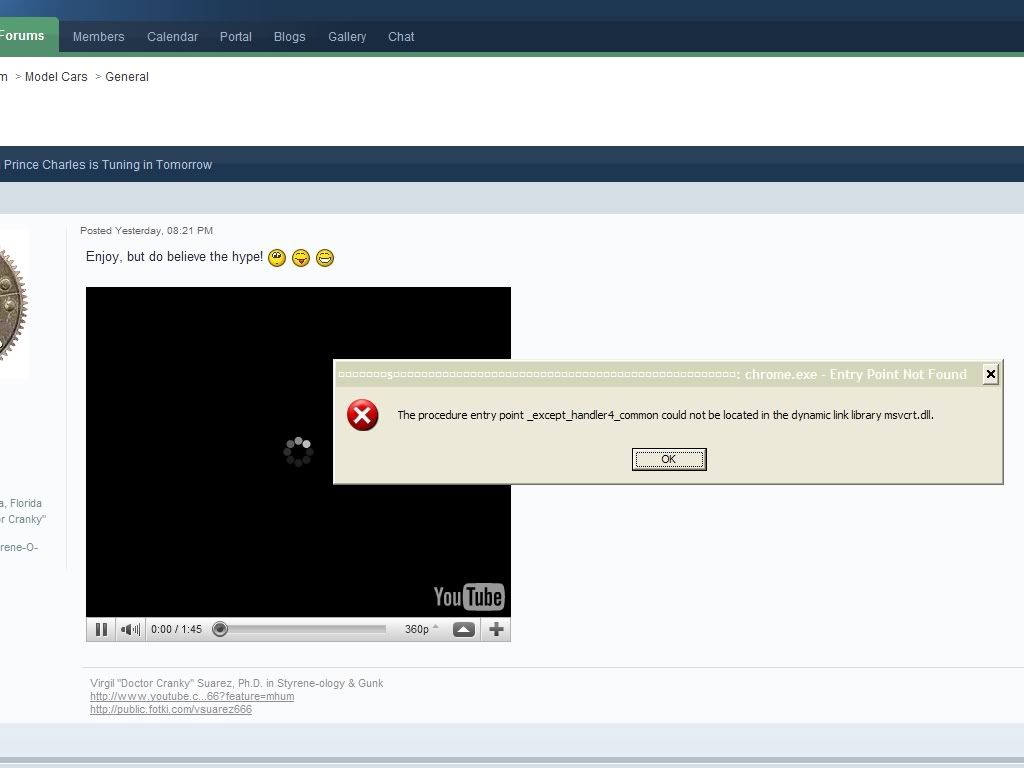This screenshot has height=768, width=1024.
Task: Open the Blogs section
Action: click(289, 37)
